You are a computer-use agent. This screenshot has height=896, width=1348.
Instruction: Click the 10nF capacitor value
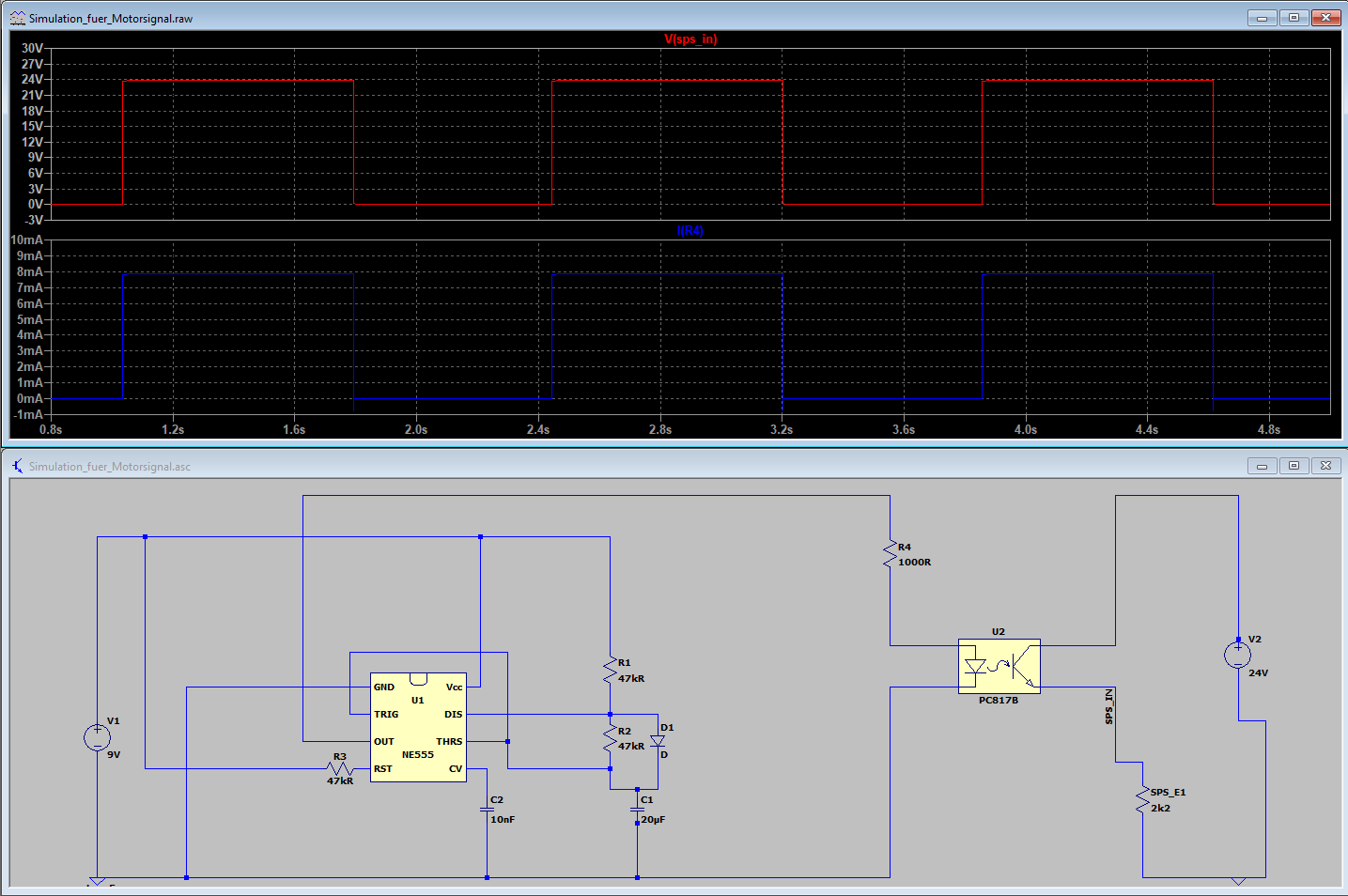[x=503, y=820]
